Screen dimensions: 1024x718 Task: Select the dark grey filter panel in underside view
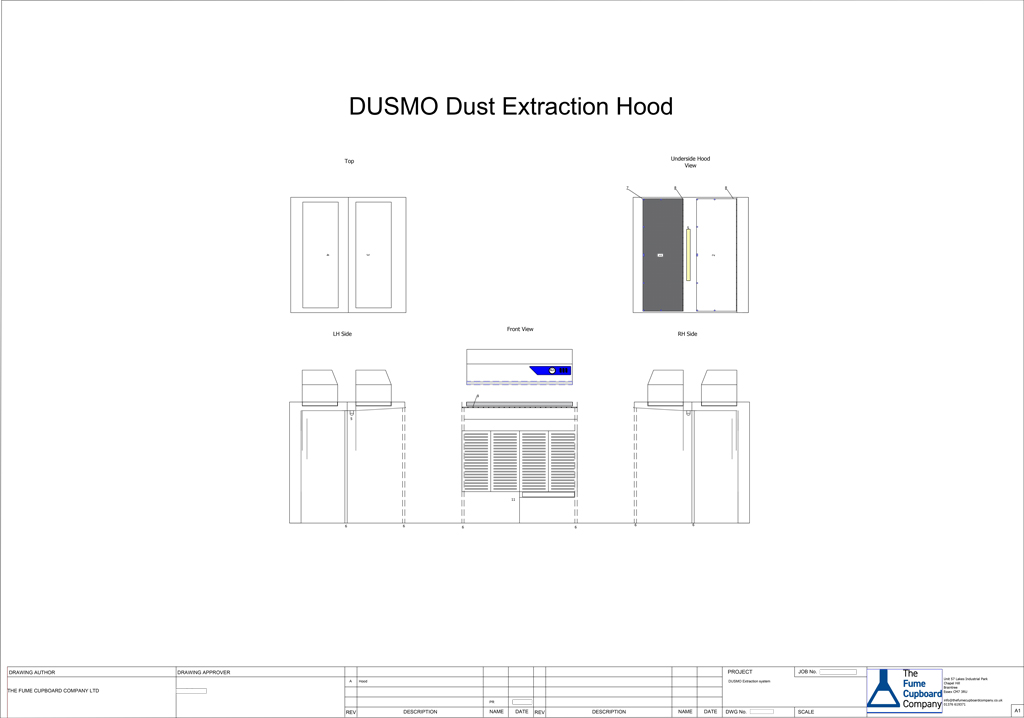coord(663,255)
